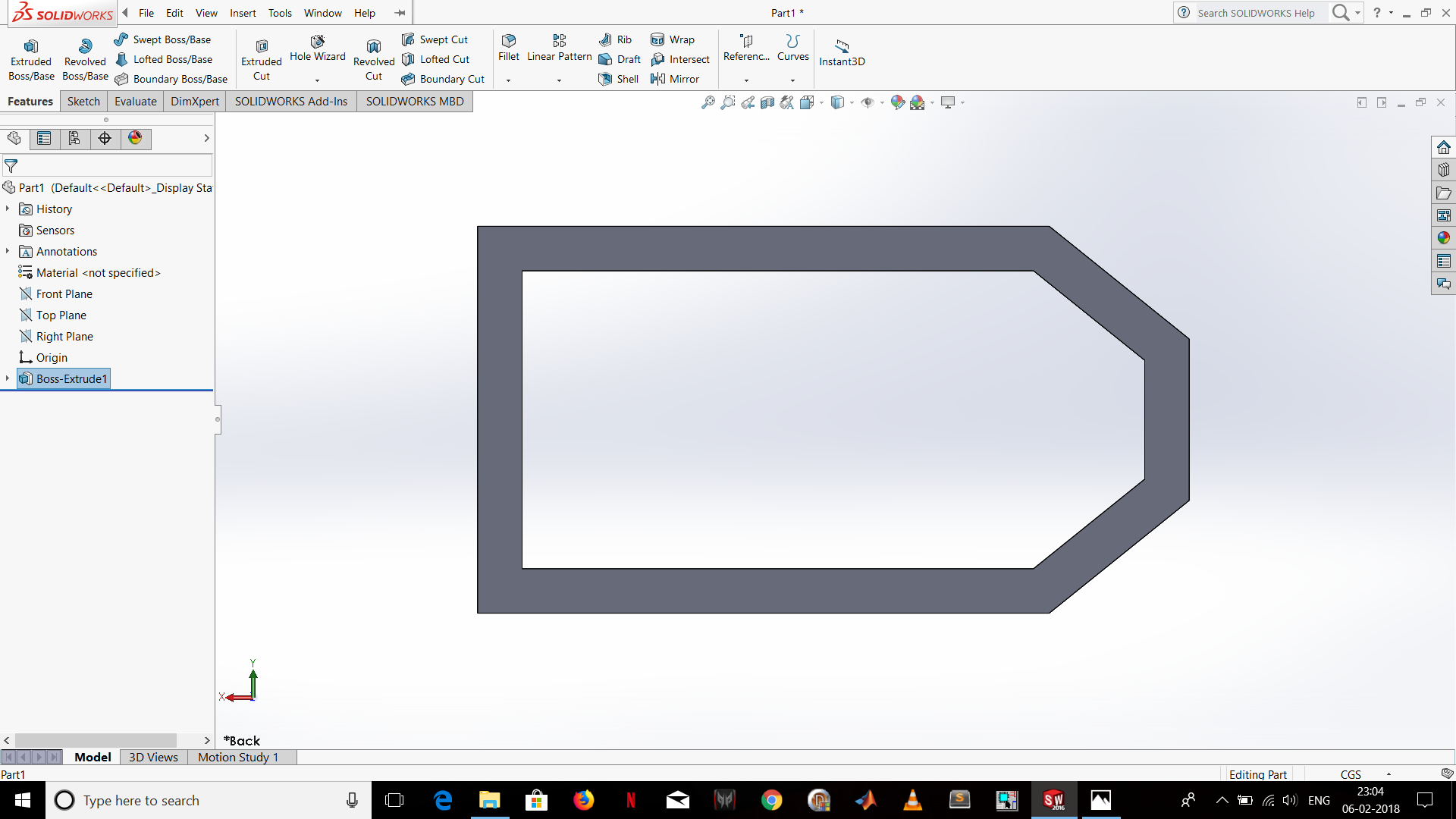Open the File menu
The height and width of the screenshot is (819, 1456).
[146, 13]
